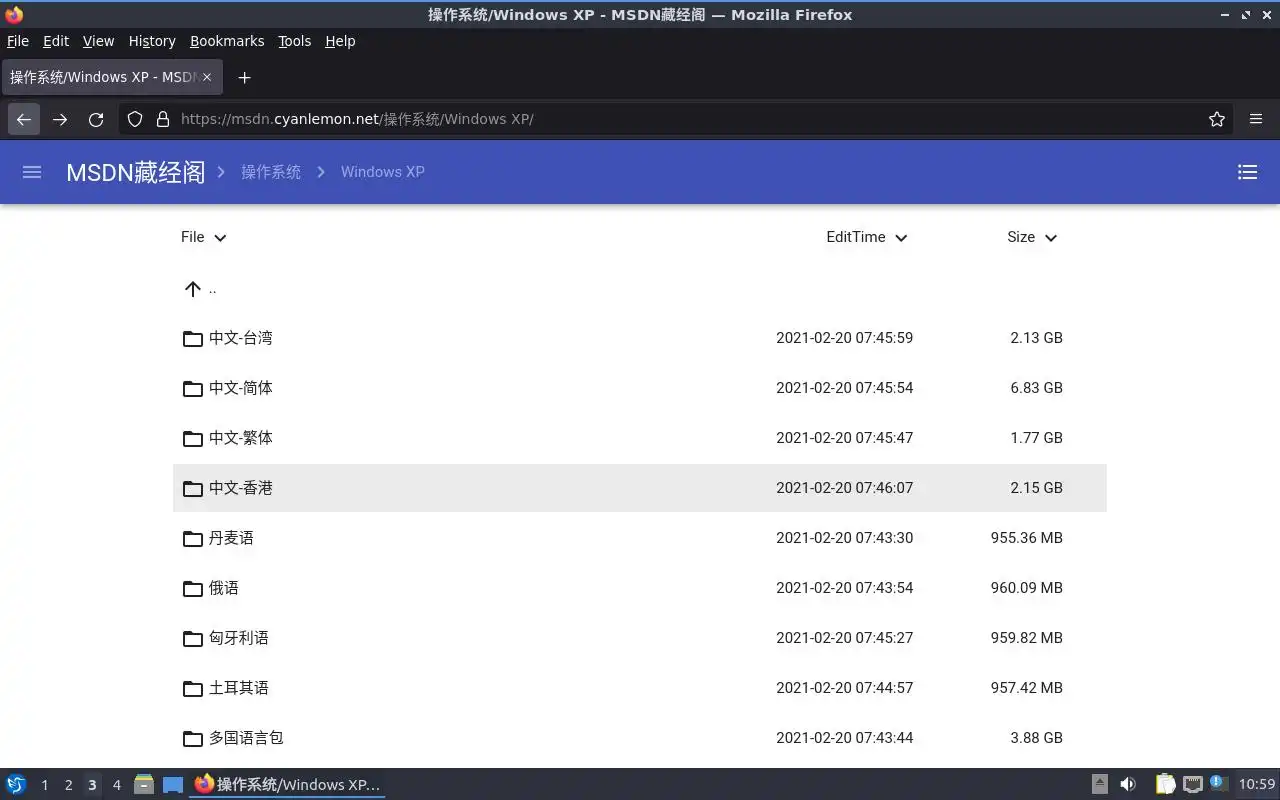The width and height of the screenshot is (1280, 800).
Task: Click the Windows XP breadcrumb
Action: [383, 172]
